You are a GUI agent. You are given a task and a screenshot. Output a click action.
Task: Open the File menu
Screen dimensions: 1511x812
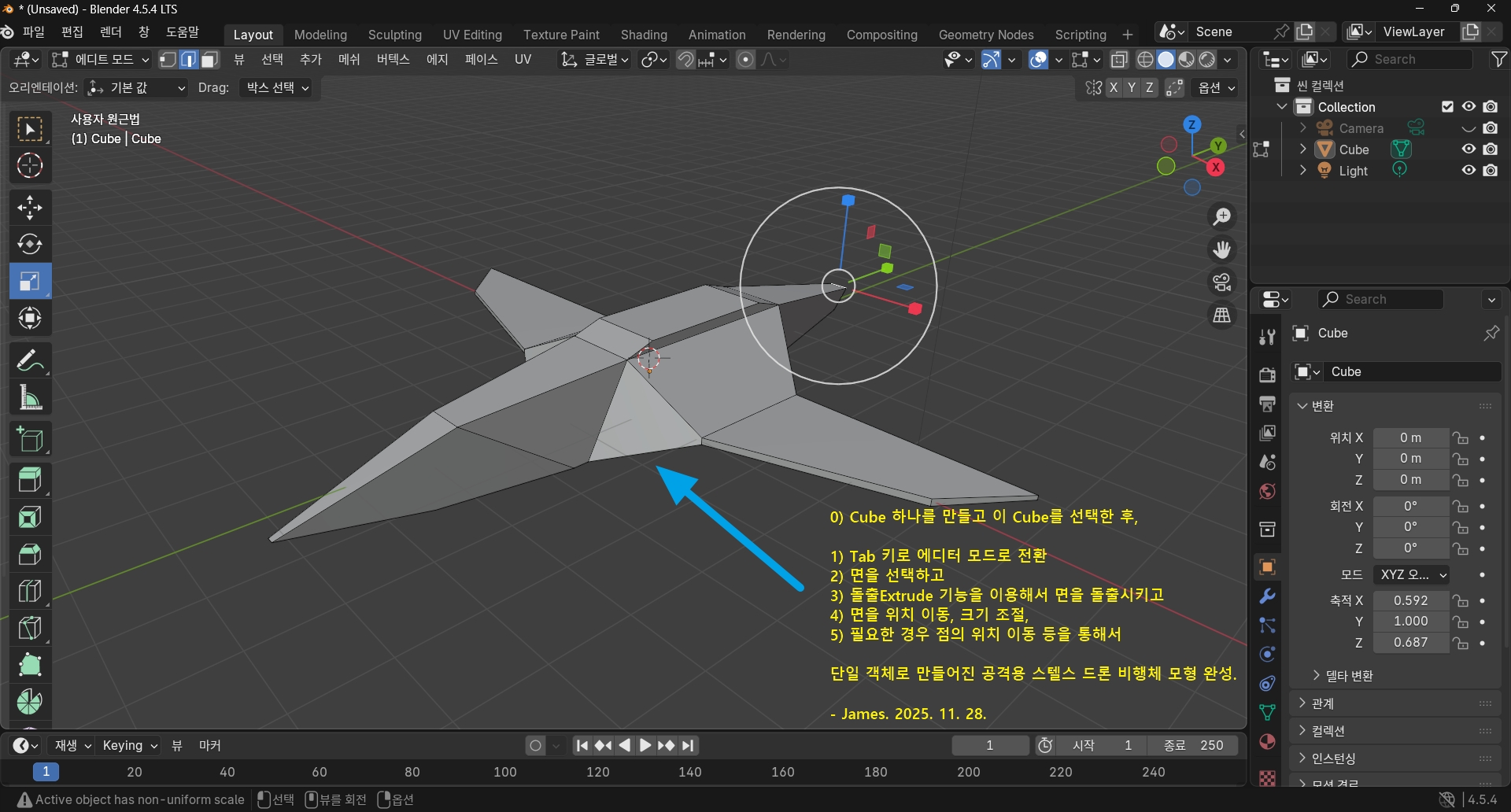point(34,32)
